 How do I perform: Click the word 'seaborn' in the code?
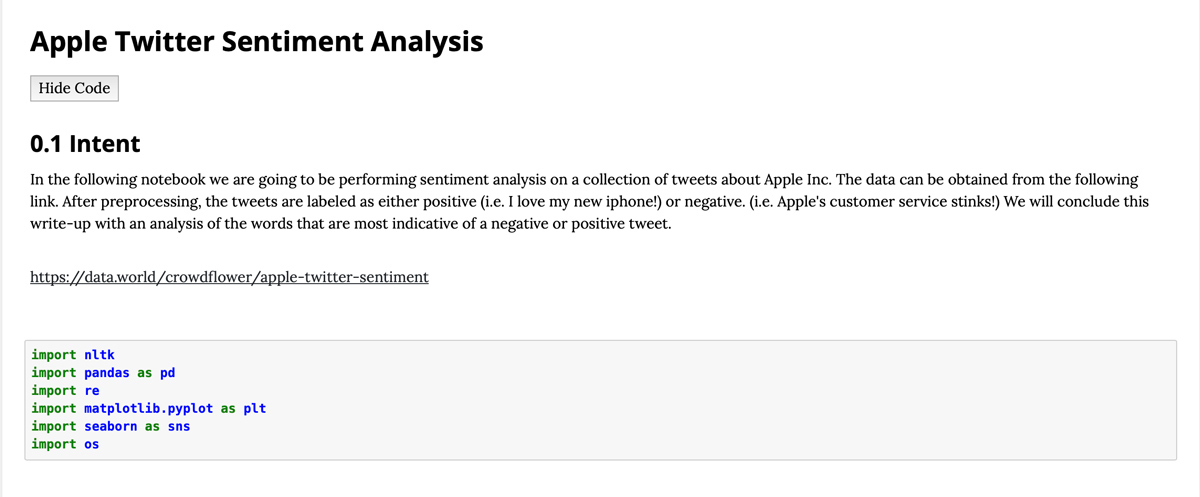[x=111, y=426]
